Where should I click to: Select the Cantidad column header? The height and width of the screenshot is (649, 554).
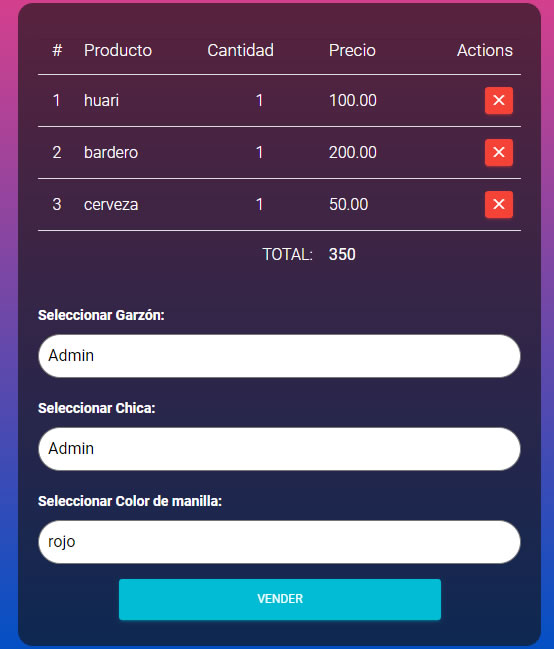coord(240,50)
